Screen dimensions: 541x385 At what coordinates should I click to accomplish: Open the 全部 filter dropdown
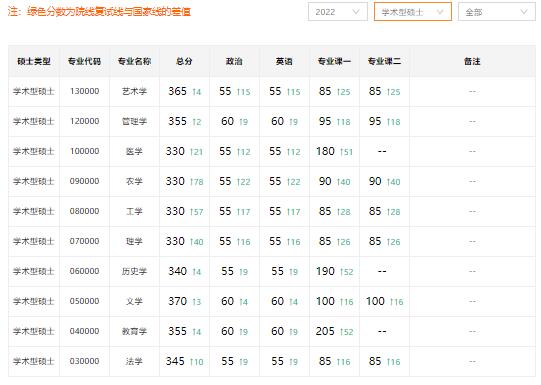point(496,12)
